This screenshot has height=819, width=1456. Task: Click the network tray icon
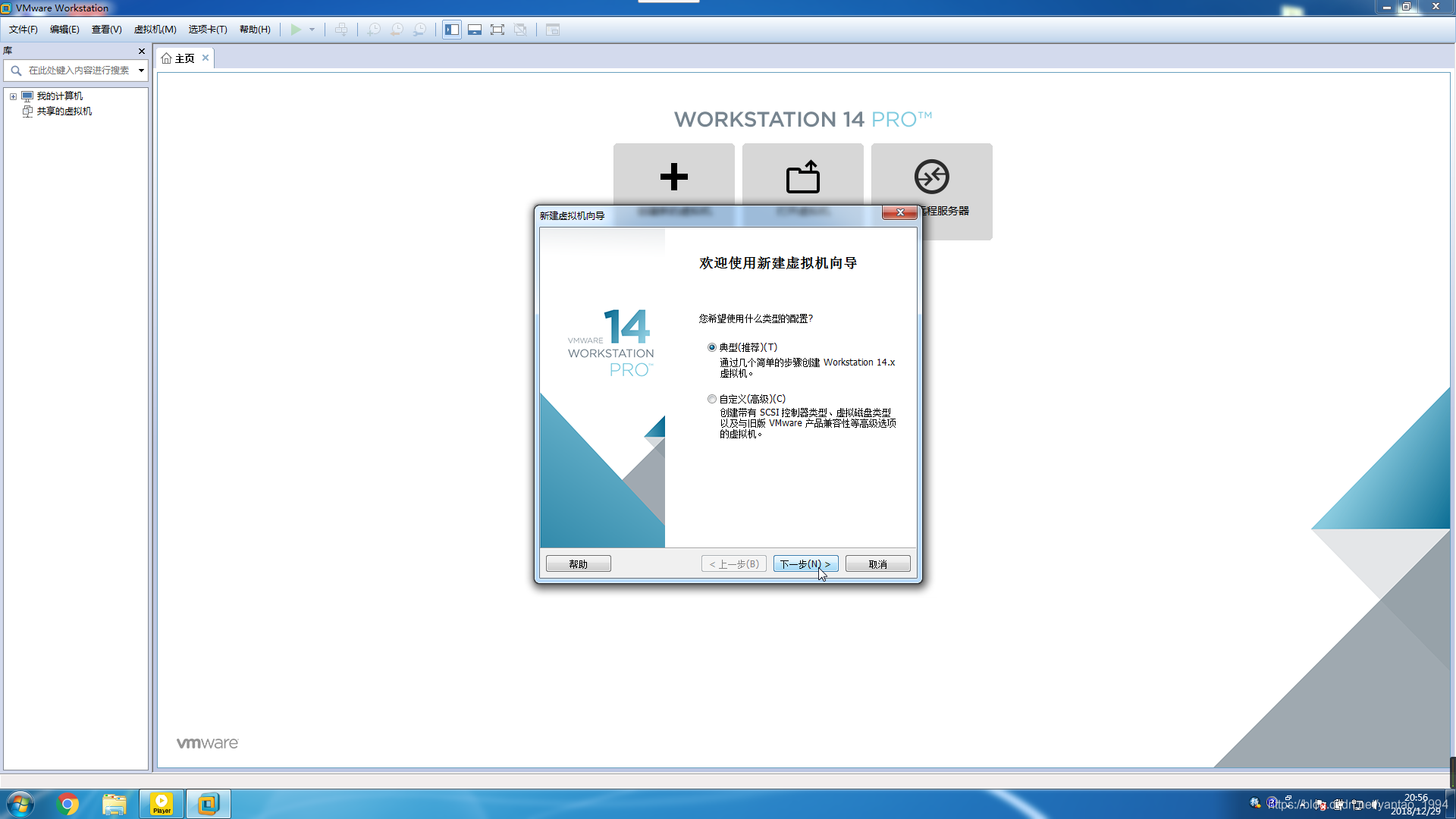(1357, 805)
